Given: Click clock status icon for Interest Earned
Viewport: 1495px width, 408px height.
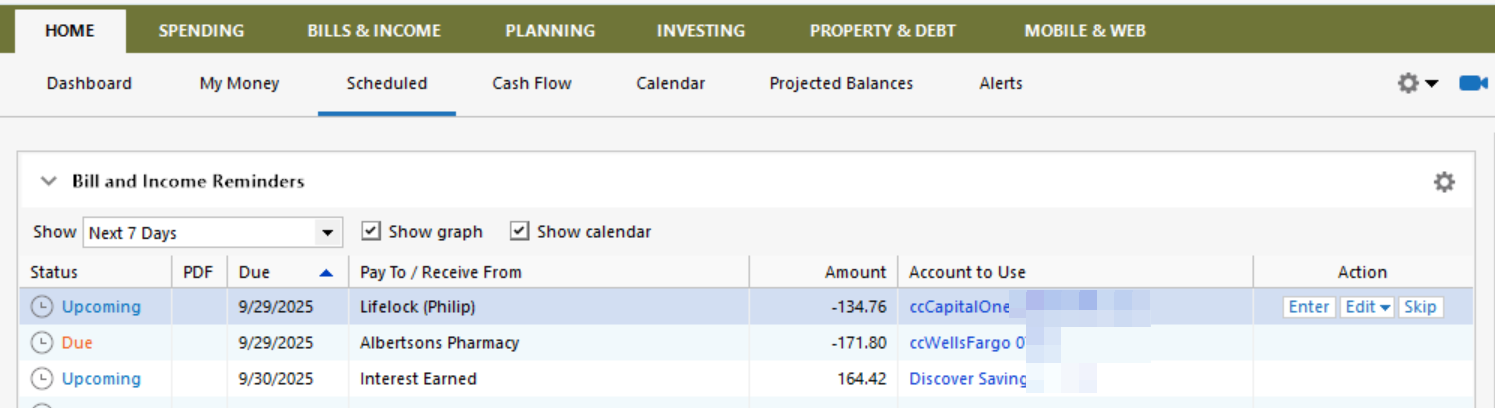Looking at the screenshot, I should [x=42, y=379].
